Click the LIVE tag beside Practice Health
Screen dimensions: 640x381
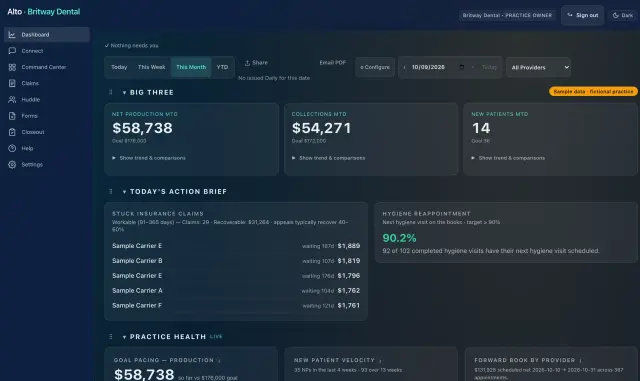[216, 337]
